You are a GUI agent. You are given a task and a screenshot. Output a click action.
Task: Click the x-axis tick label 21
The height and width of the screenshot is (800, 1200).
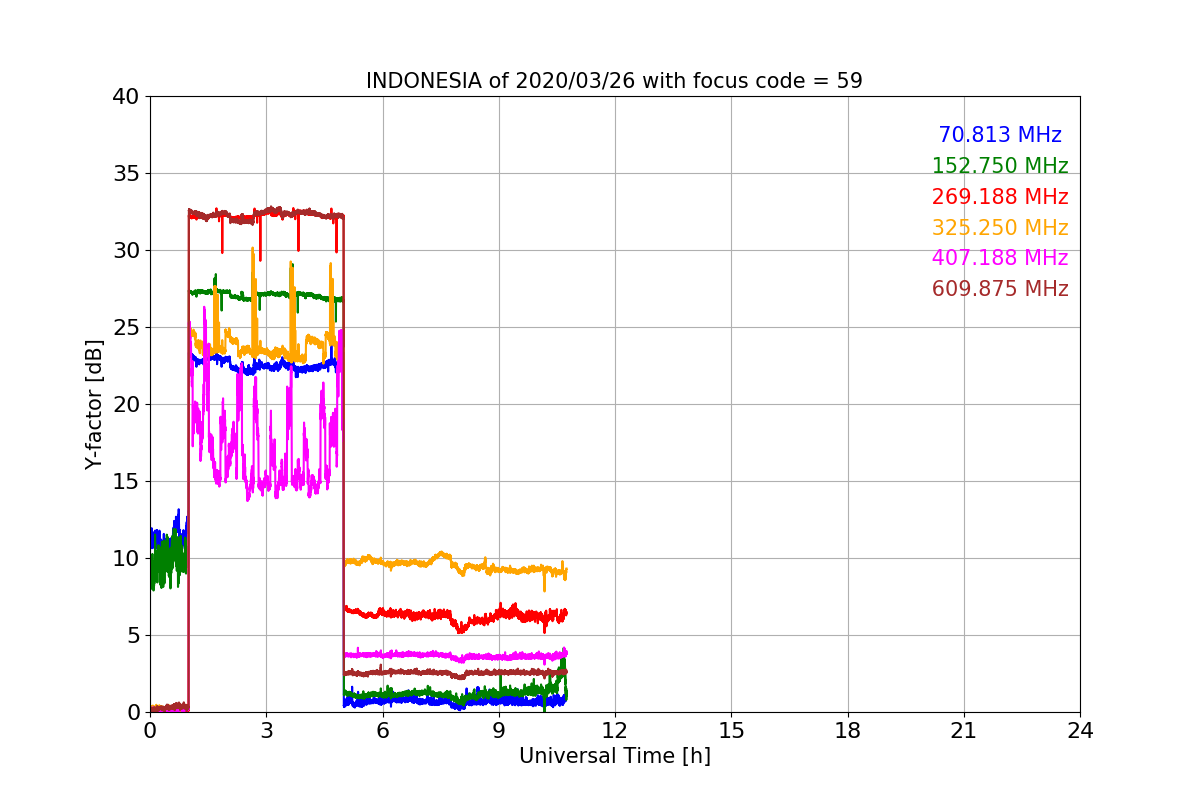pos(964,731)
